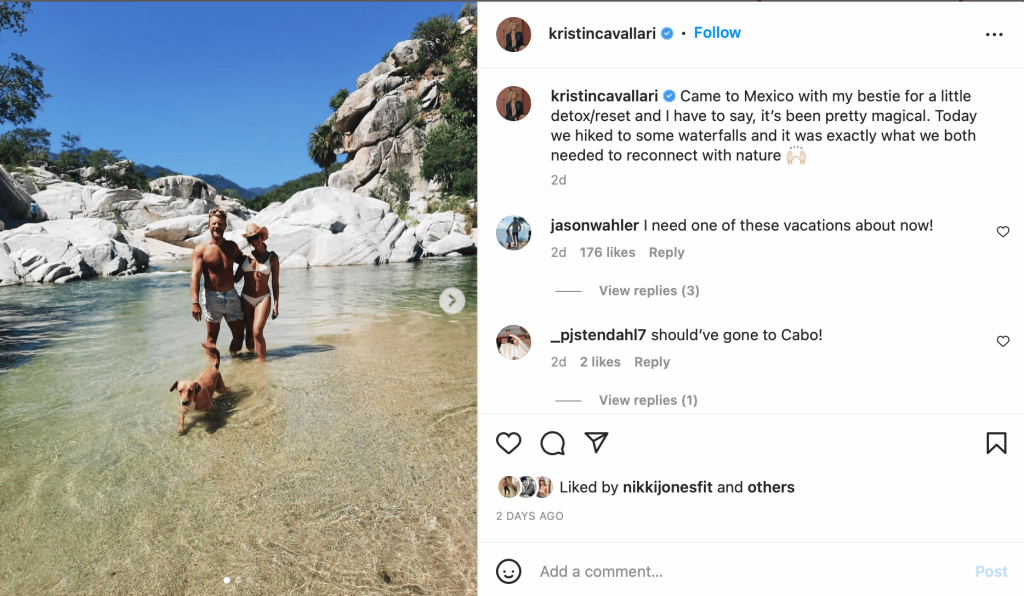
Task: Expand View replies (1) under _pjstendahl7
Action: [648, 400]
